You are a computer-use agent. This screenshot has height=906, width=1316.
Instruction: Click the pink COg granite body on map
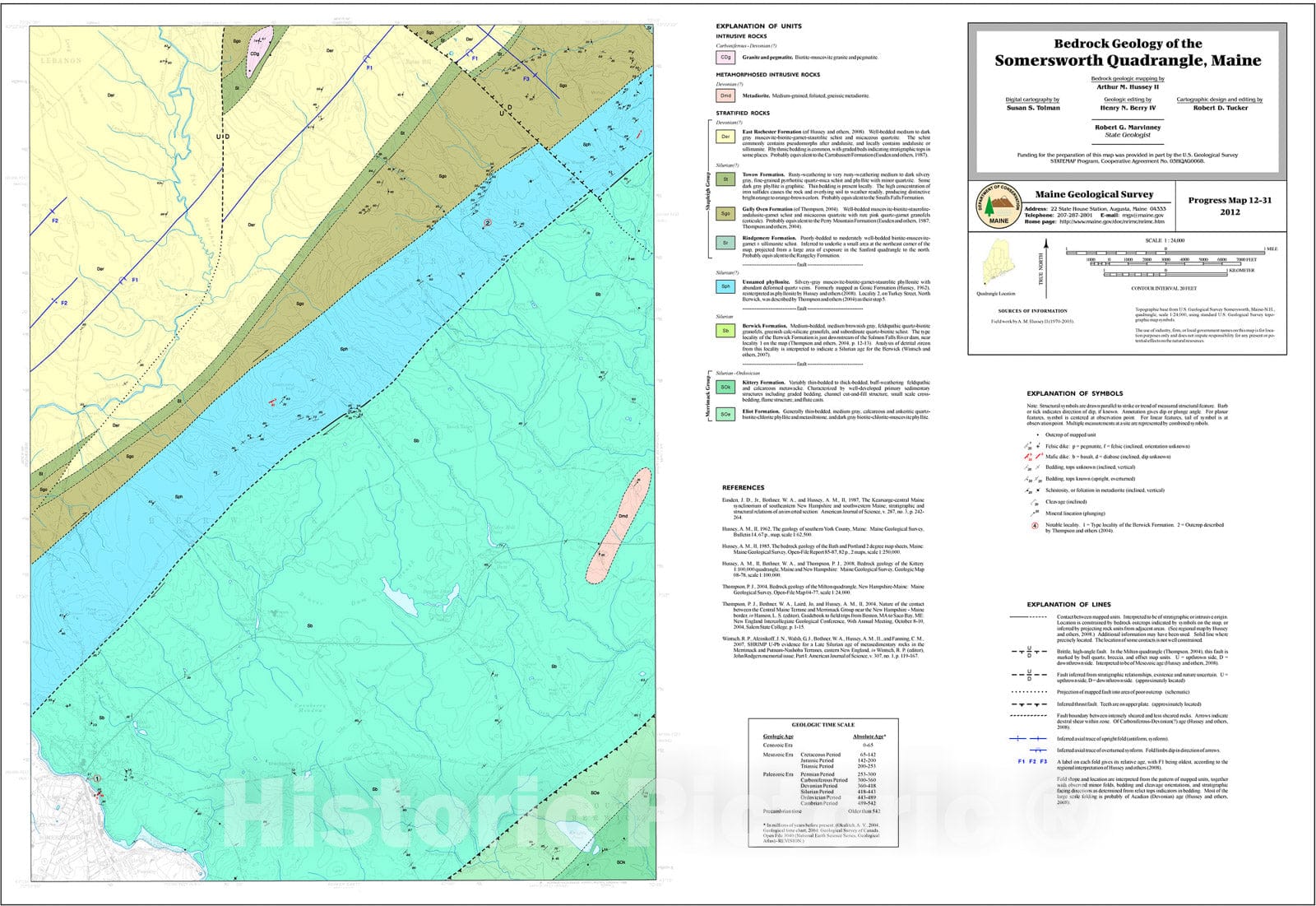pos(259,50)
